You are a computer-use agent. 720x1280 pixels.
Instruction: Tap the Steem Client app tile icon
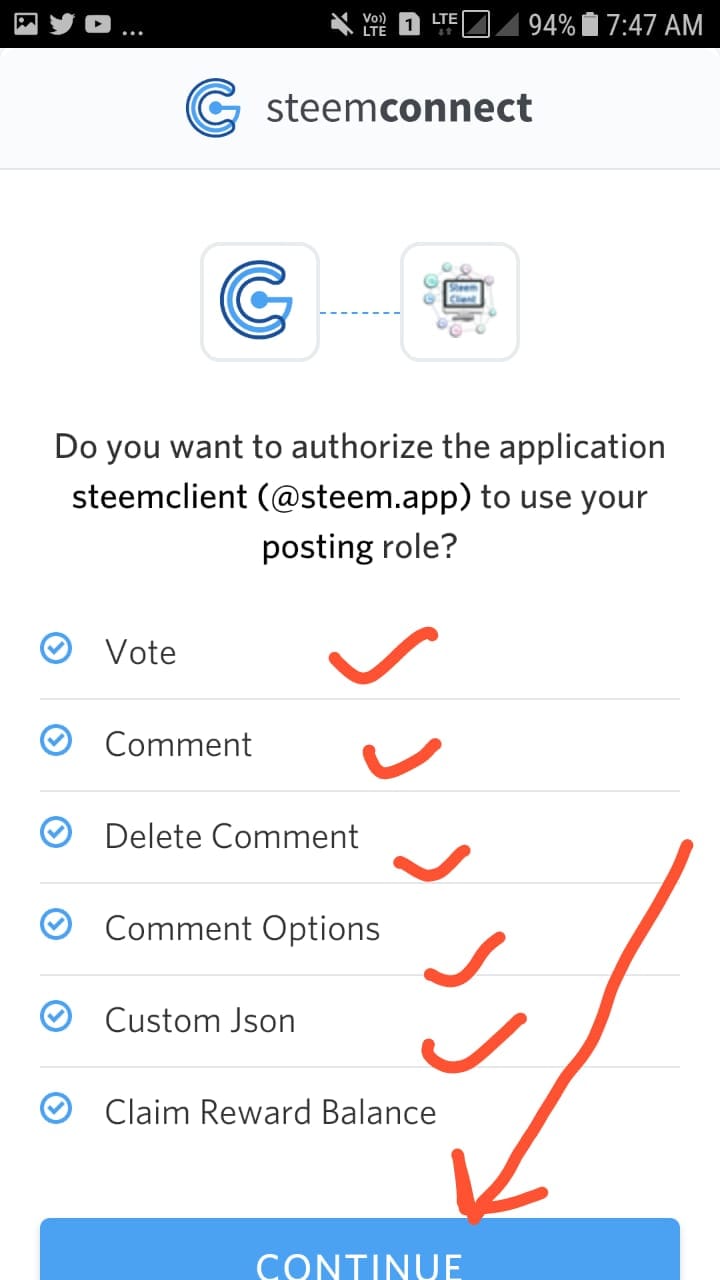(x=460, y=302)
